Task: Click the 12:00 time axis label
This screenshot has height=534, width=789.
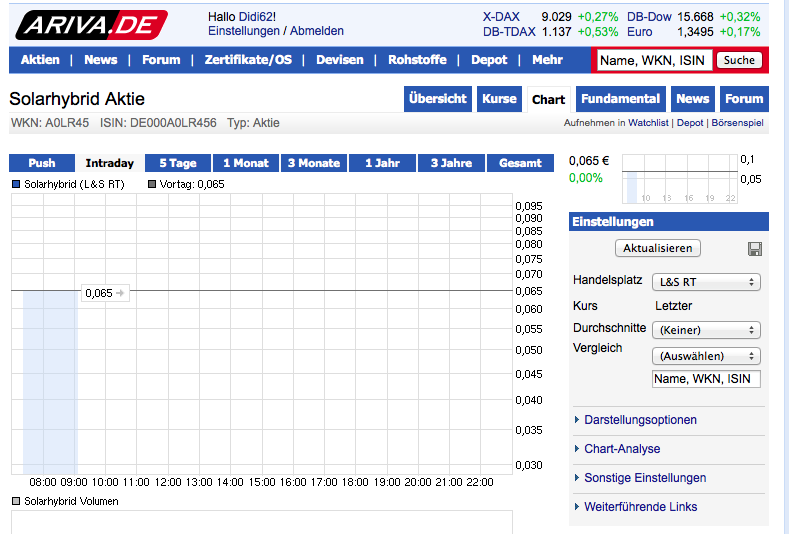Action: [168, 482]
